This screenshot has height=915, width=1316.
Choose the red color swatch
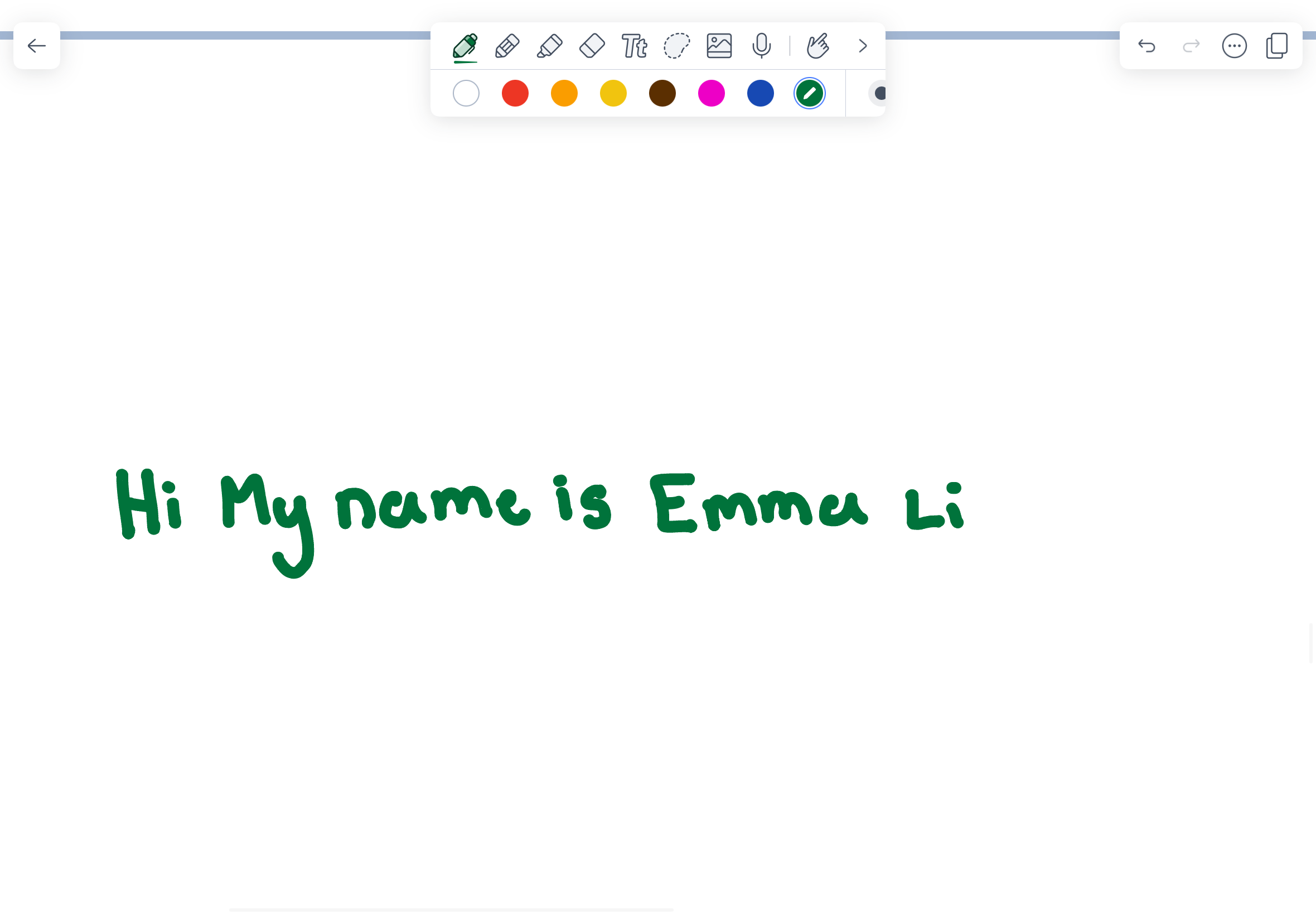point(515,93)
